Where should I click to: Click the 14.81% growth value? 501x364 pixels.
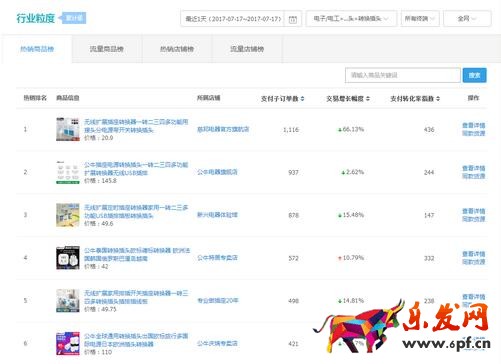(x=351, y=301)
